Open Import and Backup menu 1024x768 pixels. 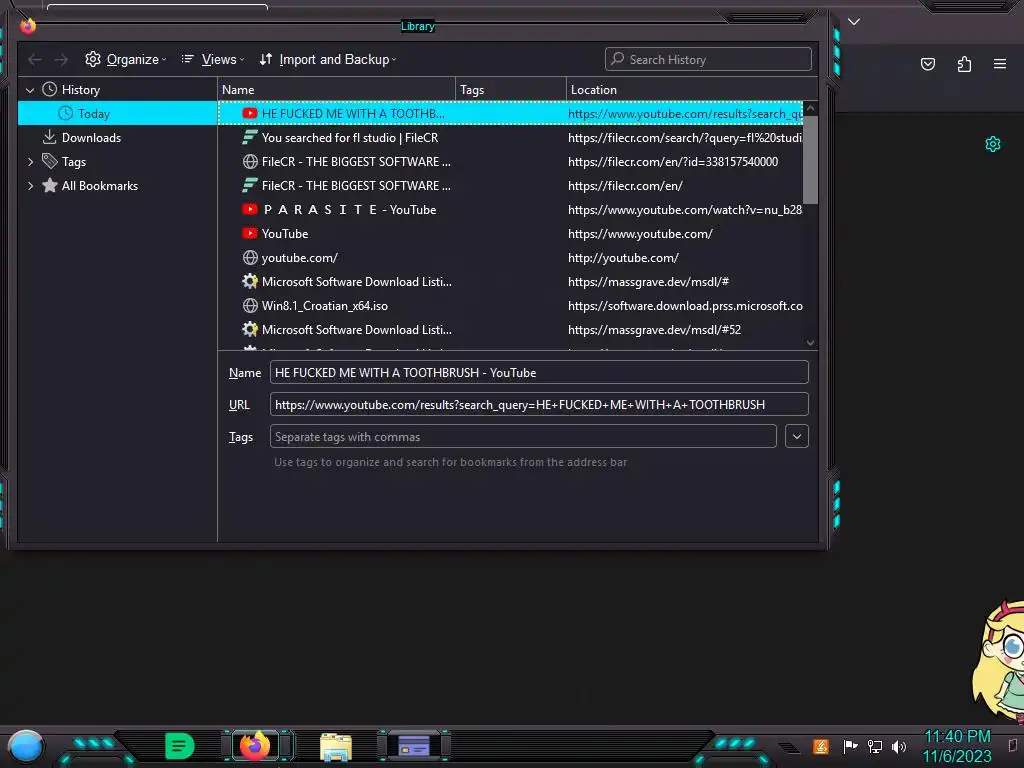coord(328,59)
